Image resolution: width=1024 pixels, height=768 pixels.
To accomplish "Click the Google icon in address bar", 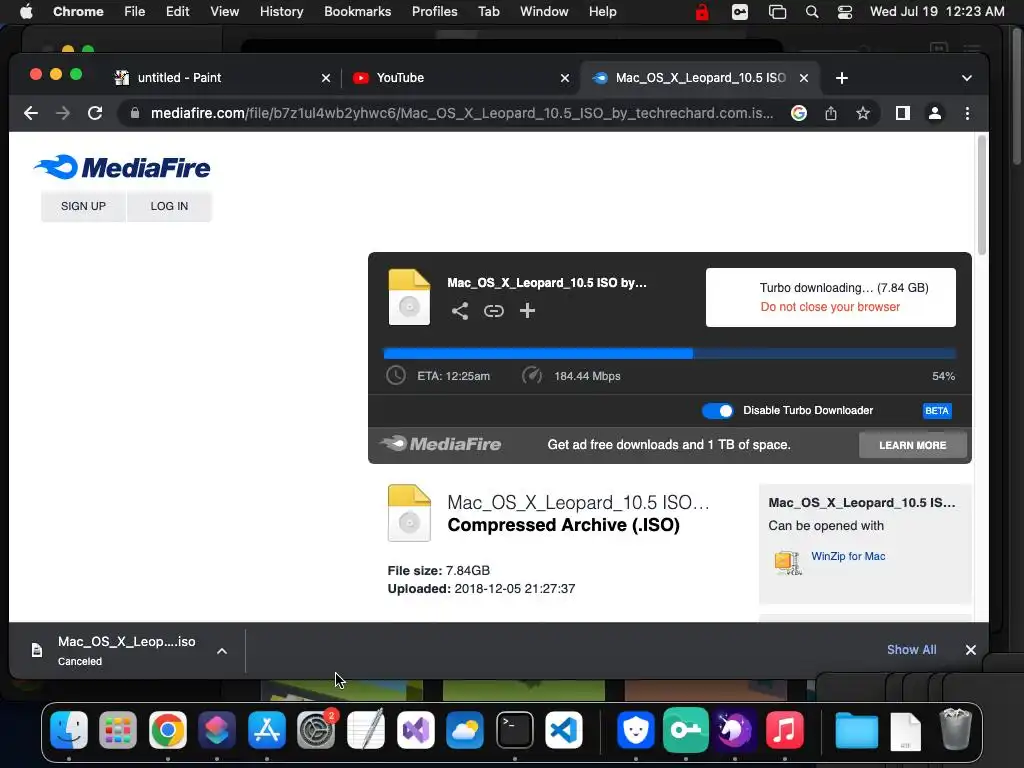I will (798, 113).
